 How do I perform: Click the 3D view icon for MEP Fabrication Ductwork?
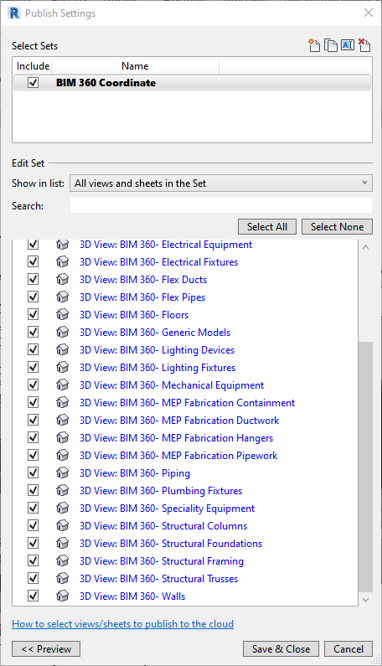click(62, 420)
